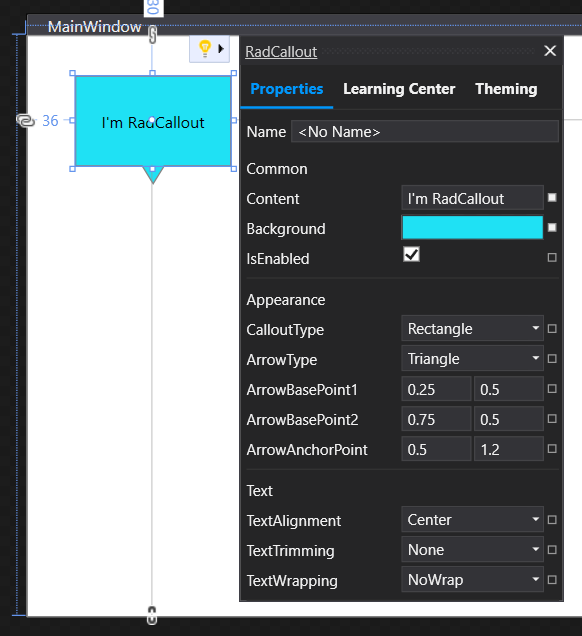This screenshot has height=636, width=582.
Task: Expand the quick actions arrow beside the lightbulb
Action: (x=221, y=49)
